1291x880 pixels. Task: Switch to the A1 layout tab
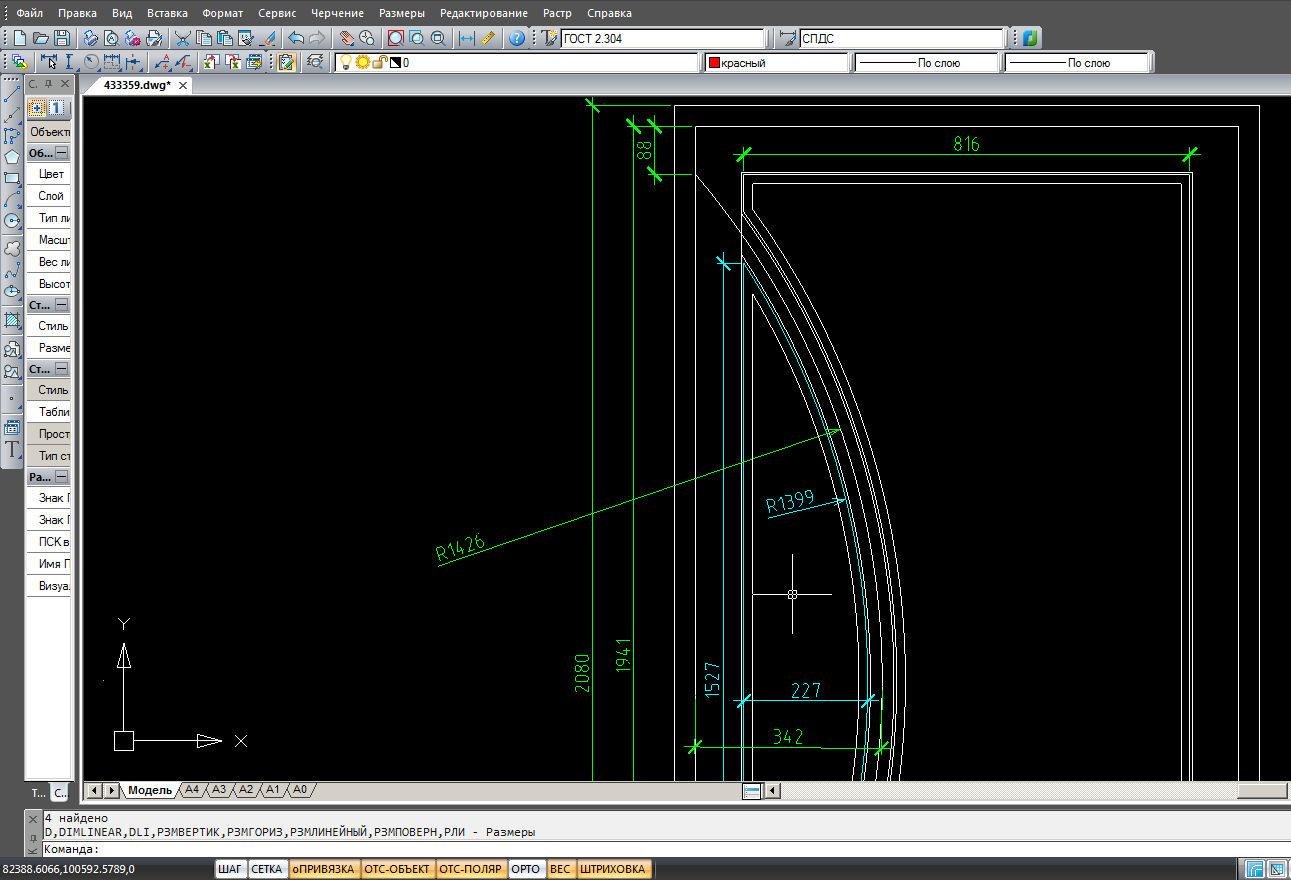pyautogui.click(x=272, y=790)
